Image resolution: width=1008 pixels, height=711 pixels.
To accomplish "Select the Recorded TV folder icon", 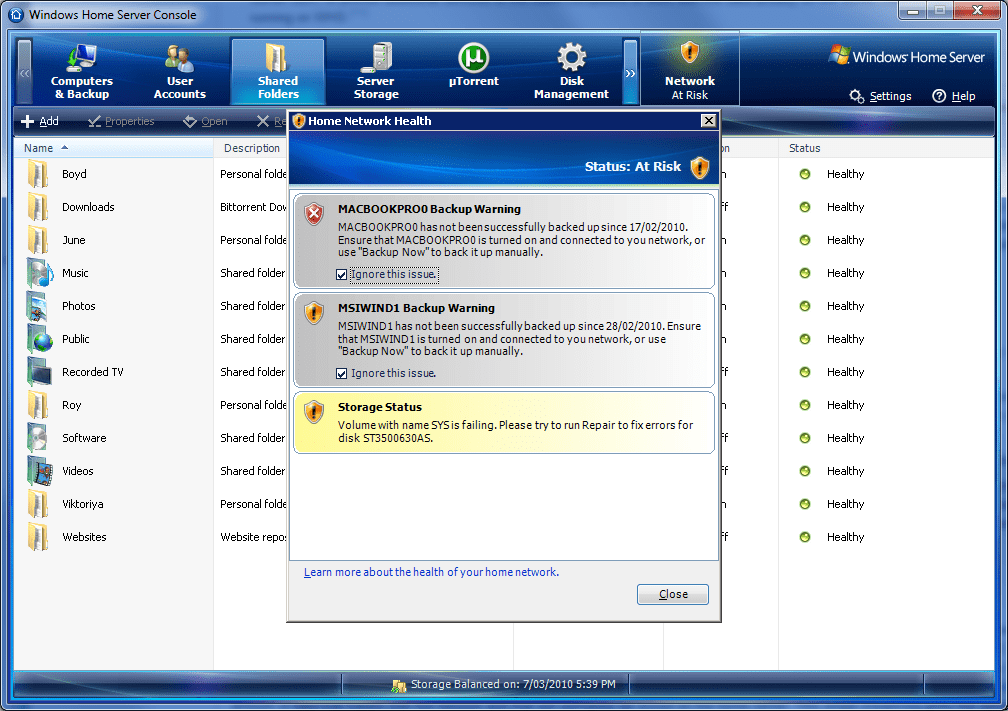I will pos(39,372).
